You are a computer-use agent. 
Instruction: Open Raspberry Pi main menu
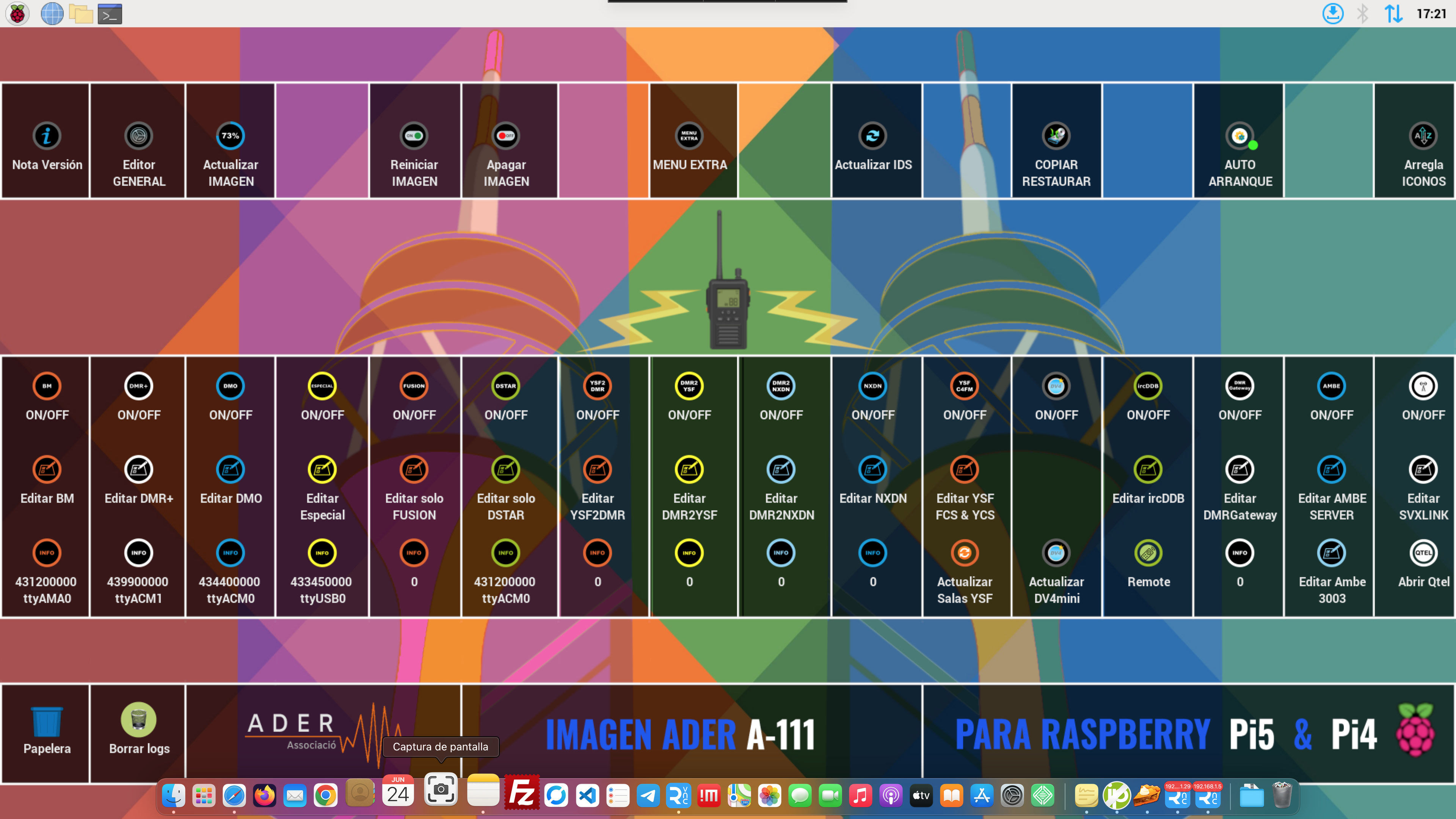click(17, 14)
